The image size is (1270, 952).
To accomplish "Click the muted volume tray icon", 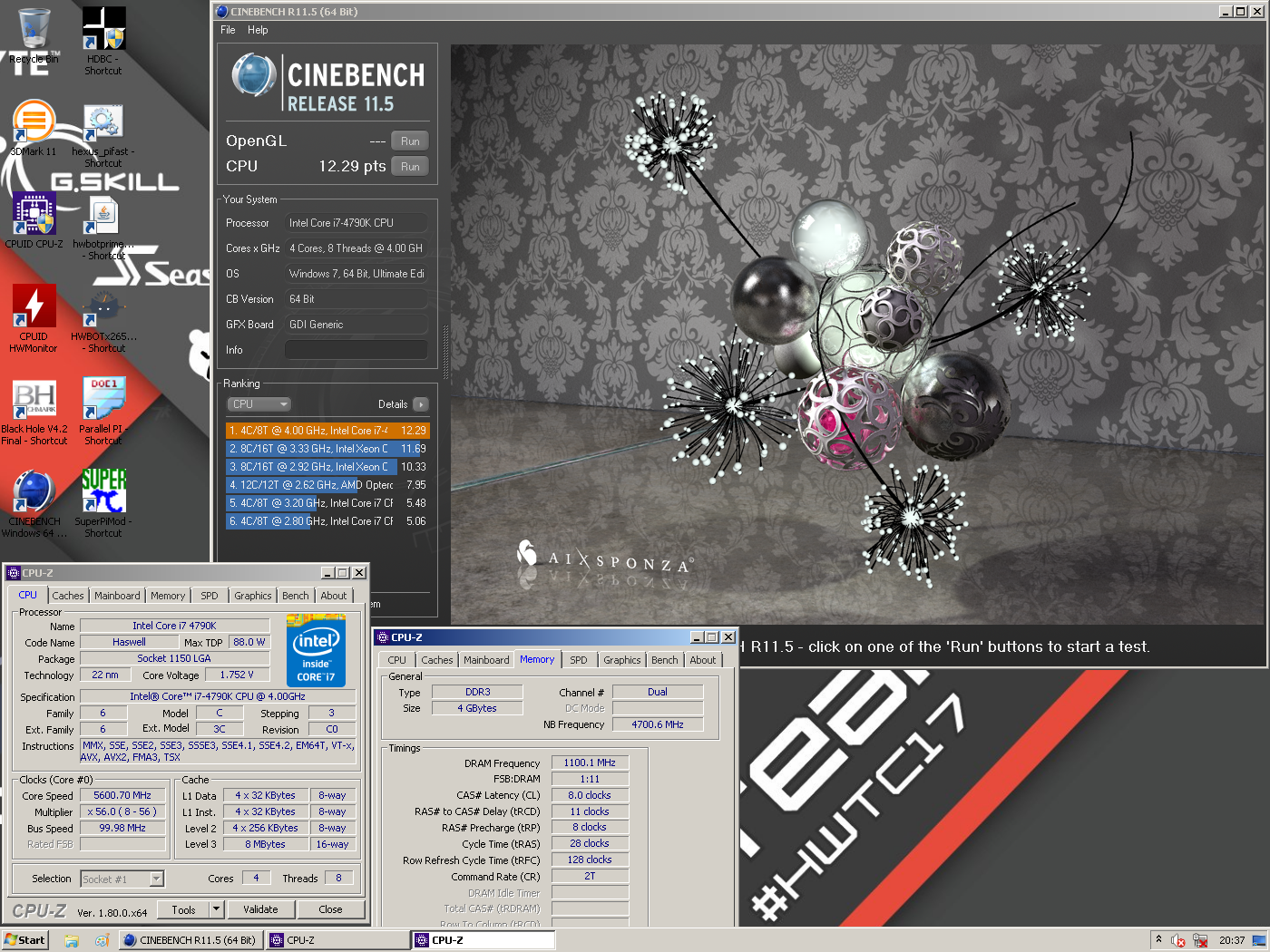I will tap(1178, 940).
